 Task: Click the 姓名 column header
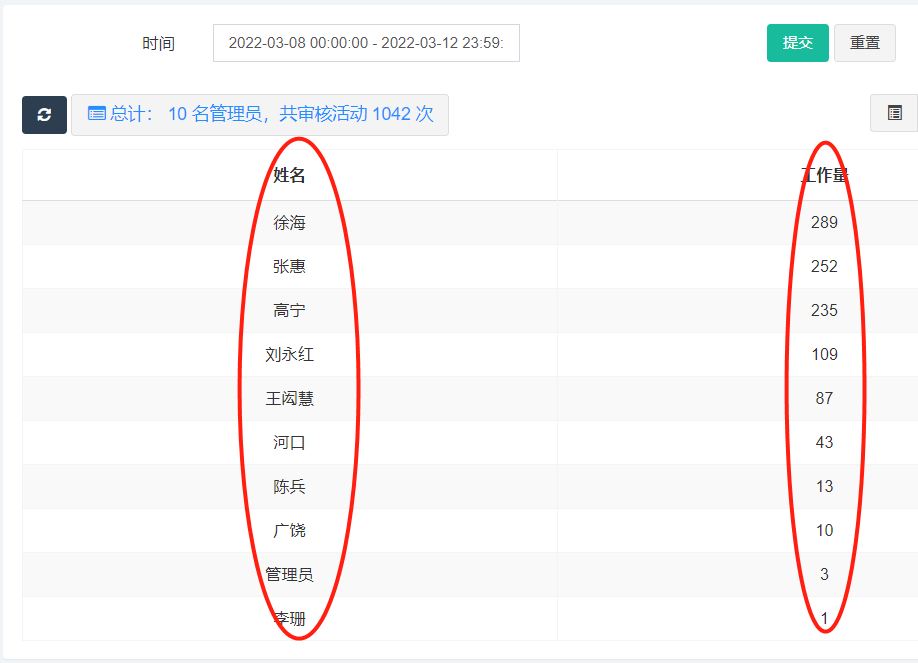click(x=289, y=175)
